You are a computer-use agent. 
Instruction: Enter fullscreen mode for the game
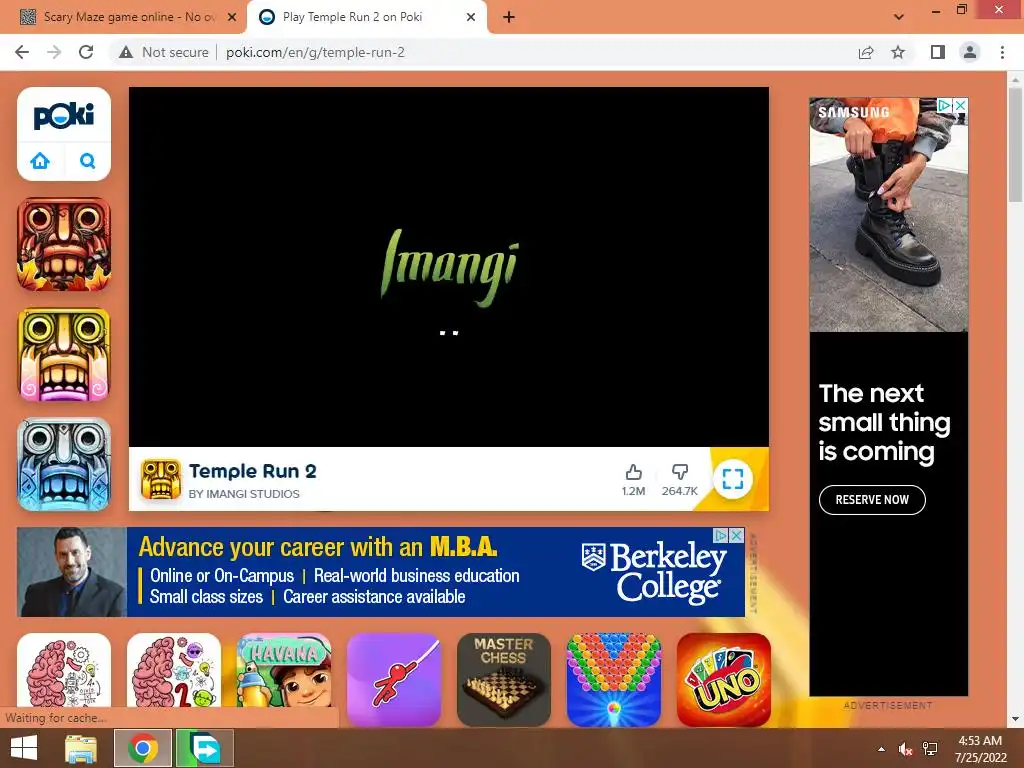(x=733, y=479)
